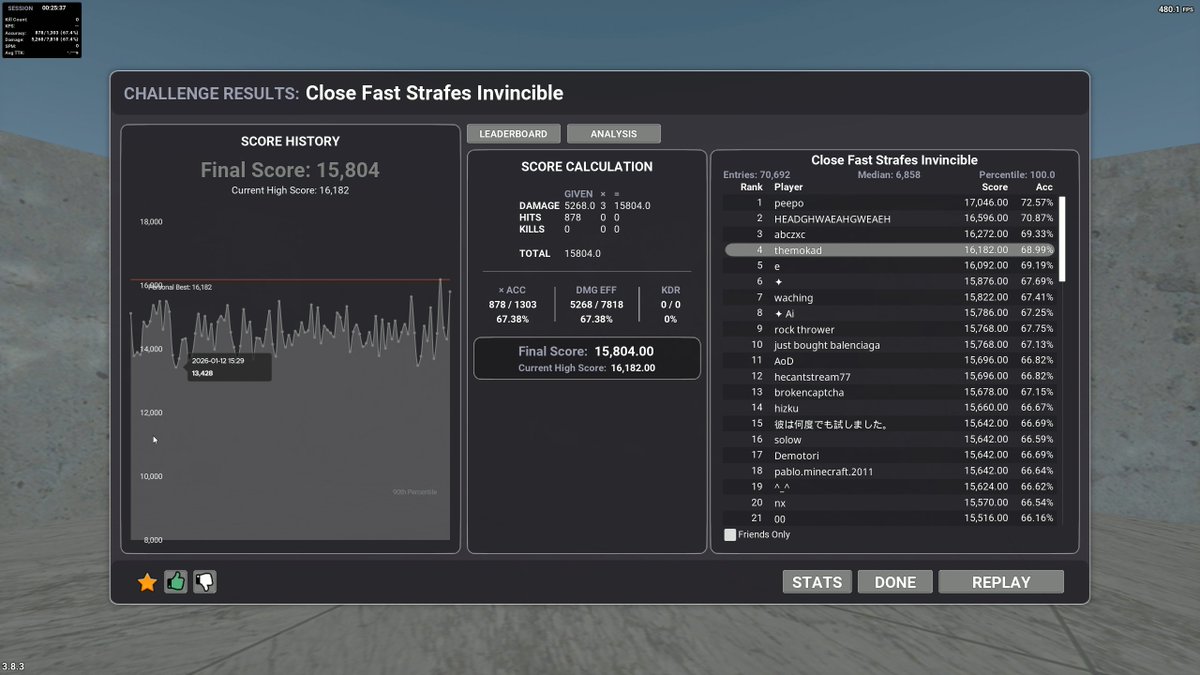Click the green thumbs up icon
Viewport: 1200px width, 675px height.
tap(176, 581)
